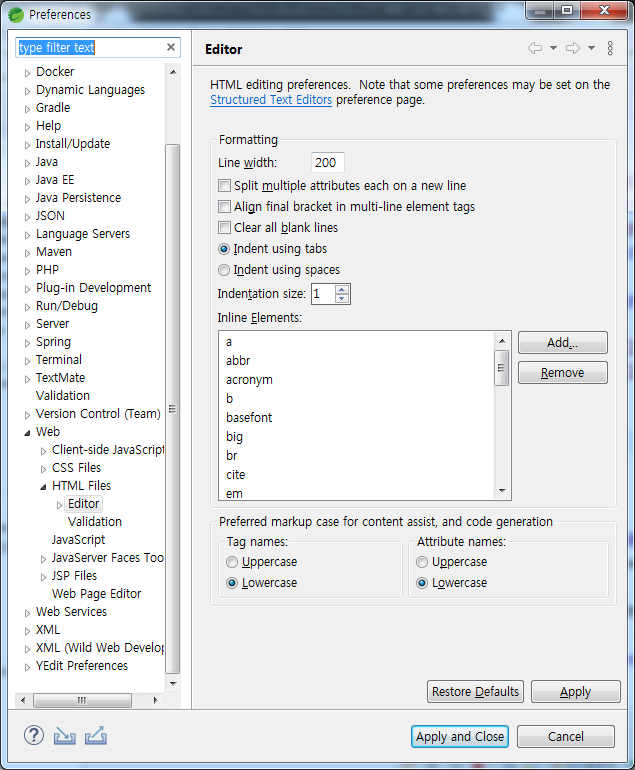
Task: Click the preference tree vertical scrollbar thumb
Action: click(172, 409)
